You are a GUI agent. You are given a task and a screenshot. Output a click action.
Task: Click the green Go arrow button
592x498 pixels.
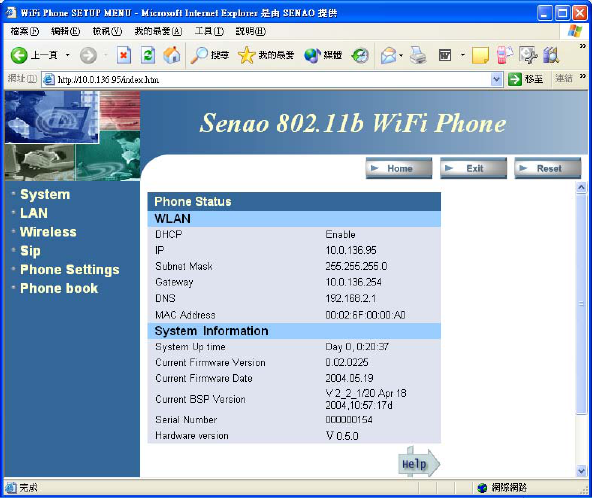click(x=515, y=79)
